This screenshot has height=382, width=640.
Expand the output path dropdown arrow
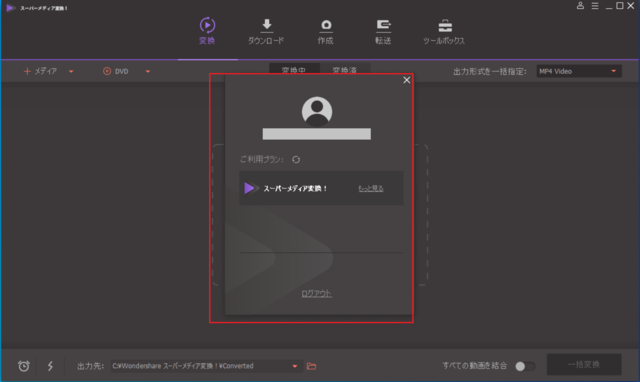pos(295,366)
